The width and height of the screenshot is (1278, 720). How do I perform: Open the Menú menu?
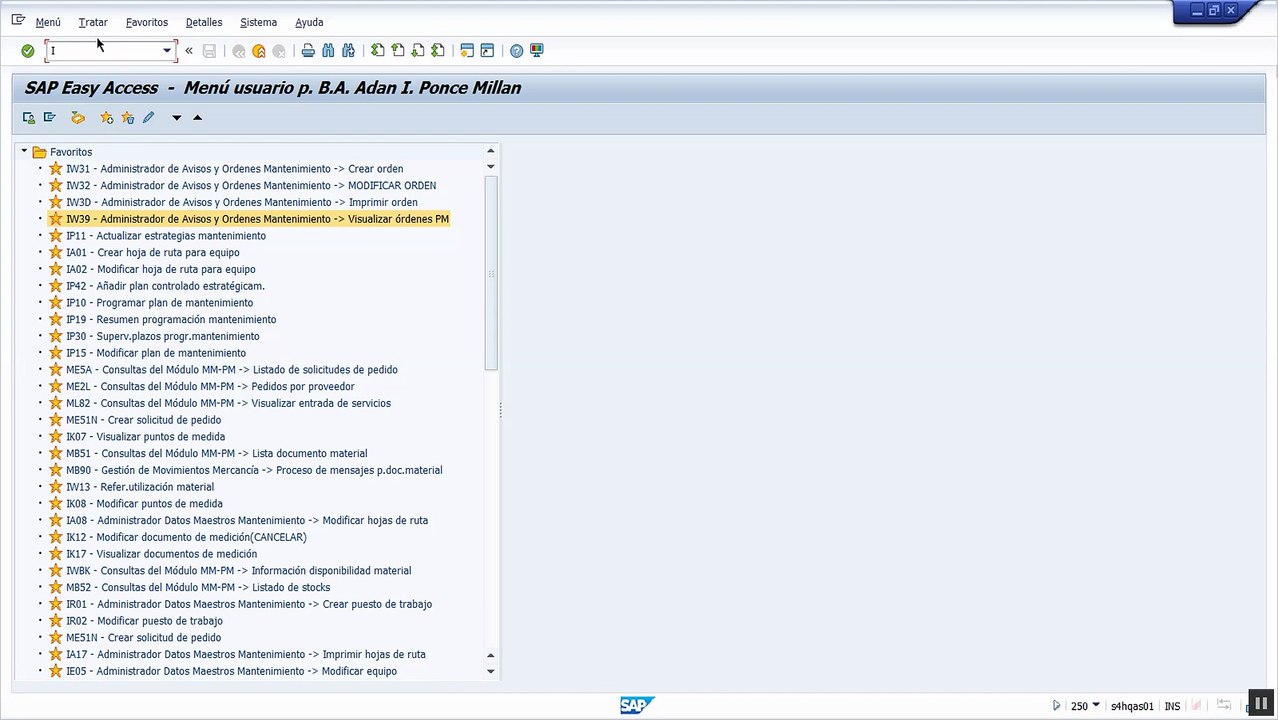pyautogui.click(x=48, y=22)
